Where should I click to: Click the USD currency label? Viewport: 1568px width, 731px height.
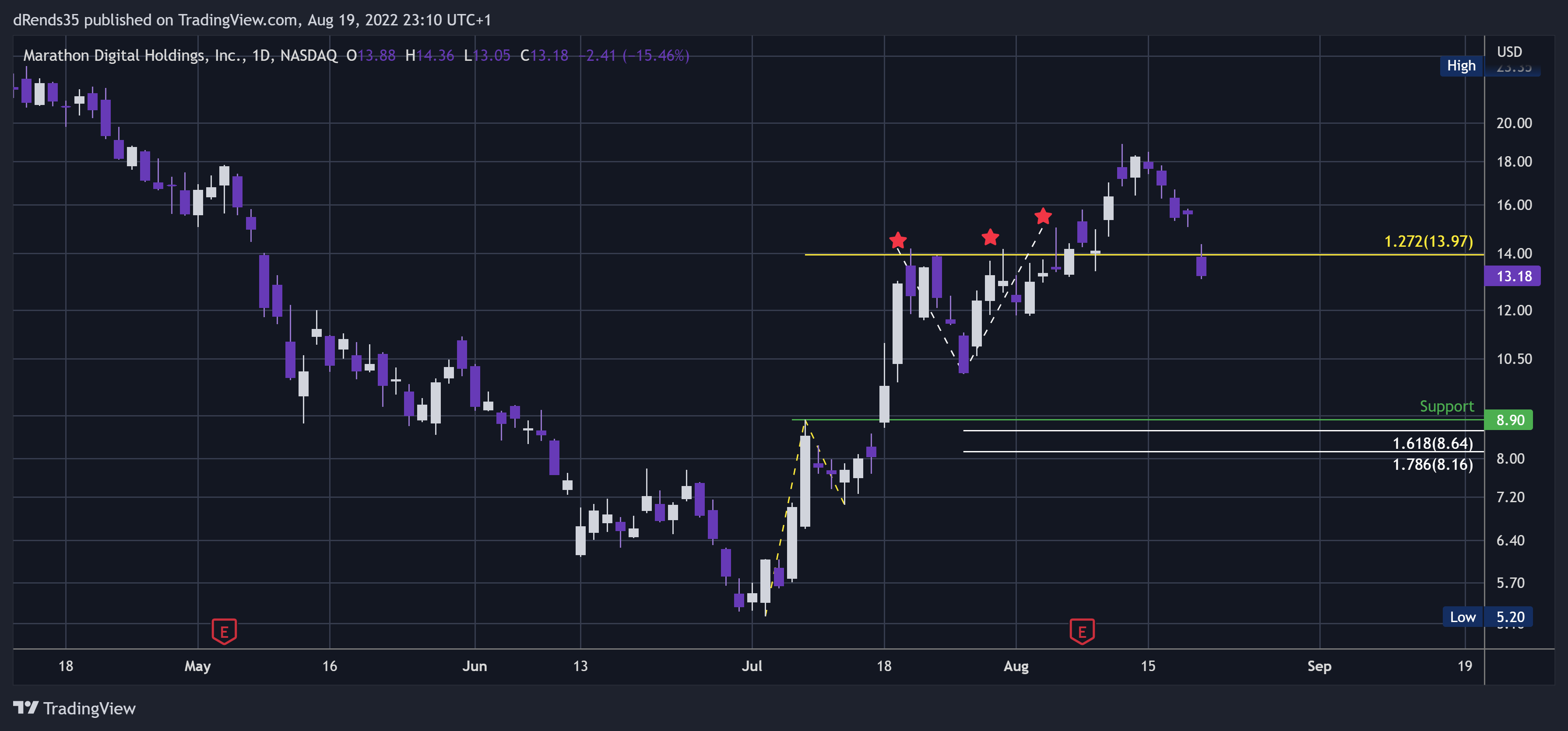tap(1509, 52)
